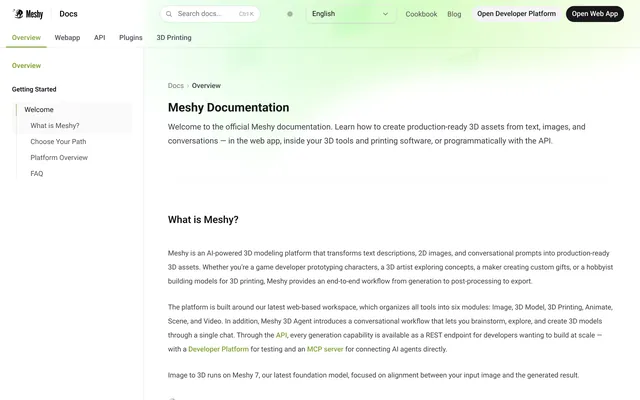640x400 pixels.
Task: Switch to the Plugins tab
Action: tap(131, 38)
